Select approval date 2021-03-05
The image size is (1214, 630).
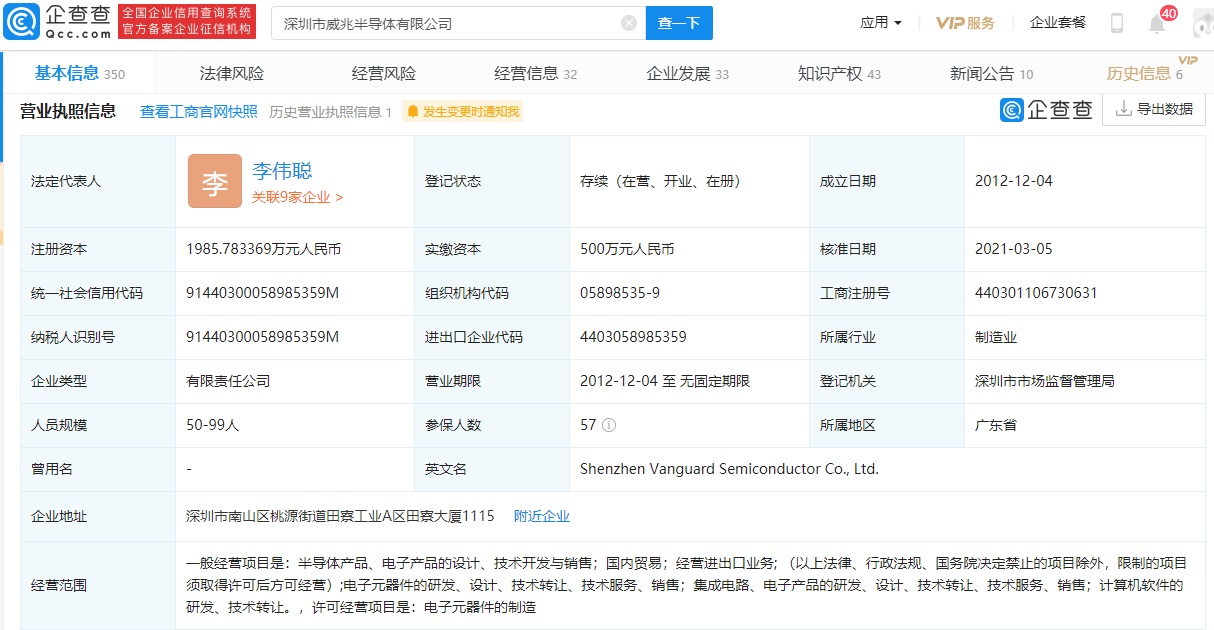(x=1014, y=249)
